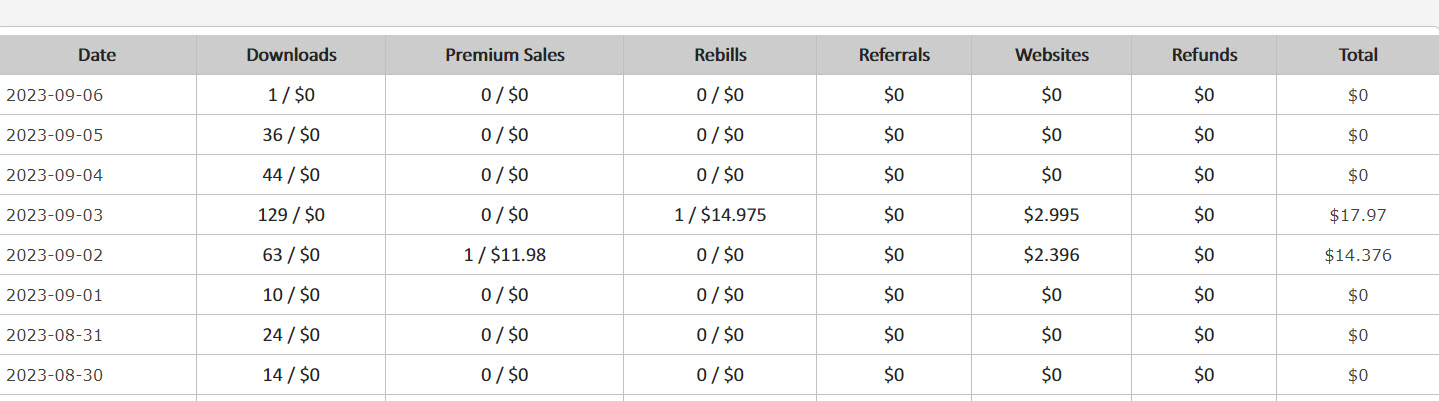Click the Premium Sales column header
Viewport: 1439px width, 401px height.
504,55
